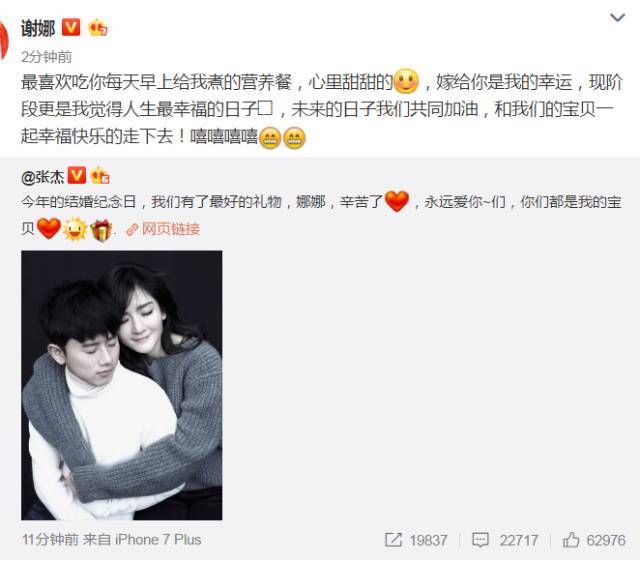Click 张杰's orange V verified badge
The height and width of the screenshot is (561, 640).
(x=76, y=175)
